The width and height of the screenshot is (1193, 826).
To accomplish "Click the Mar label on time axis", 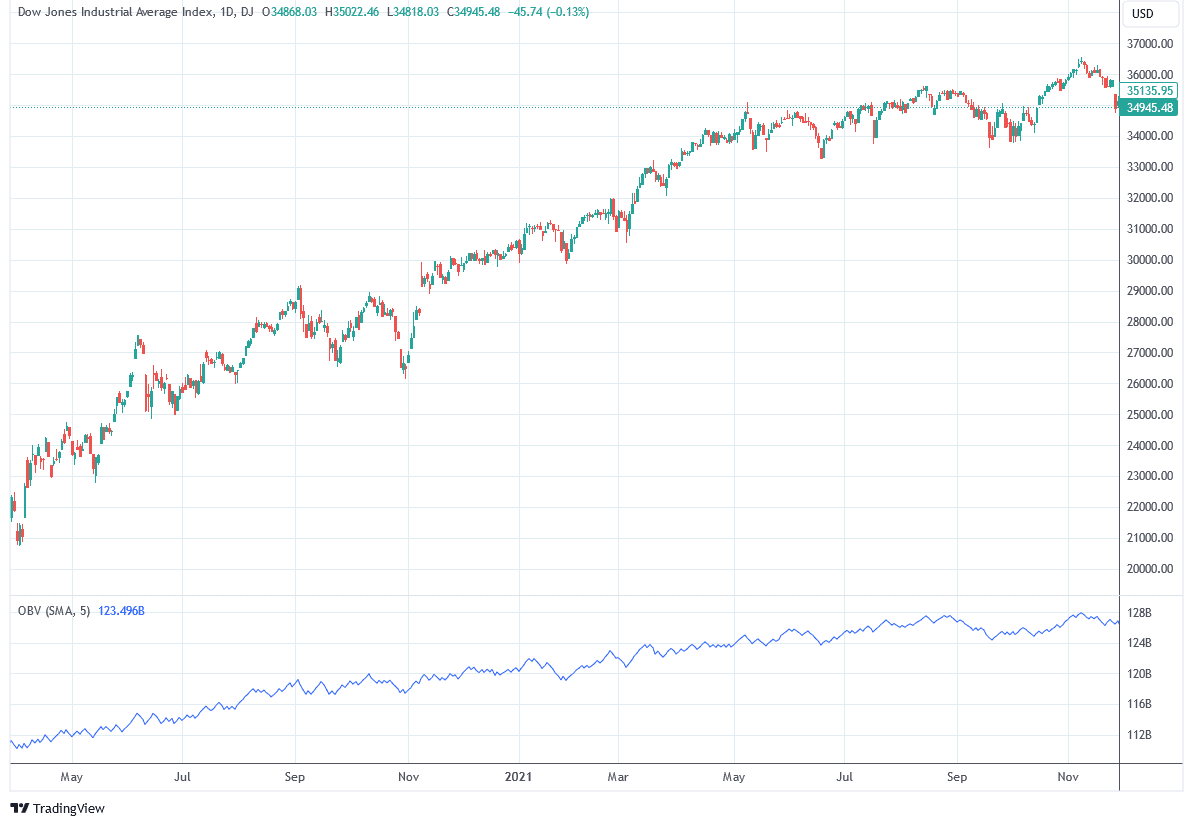I will click(x=618, y=775).
